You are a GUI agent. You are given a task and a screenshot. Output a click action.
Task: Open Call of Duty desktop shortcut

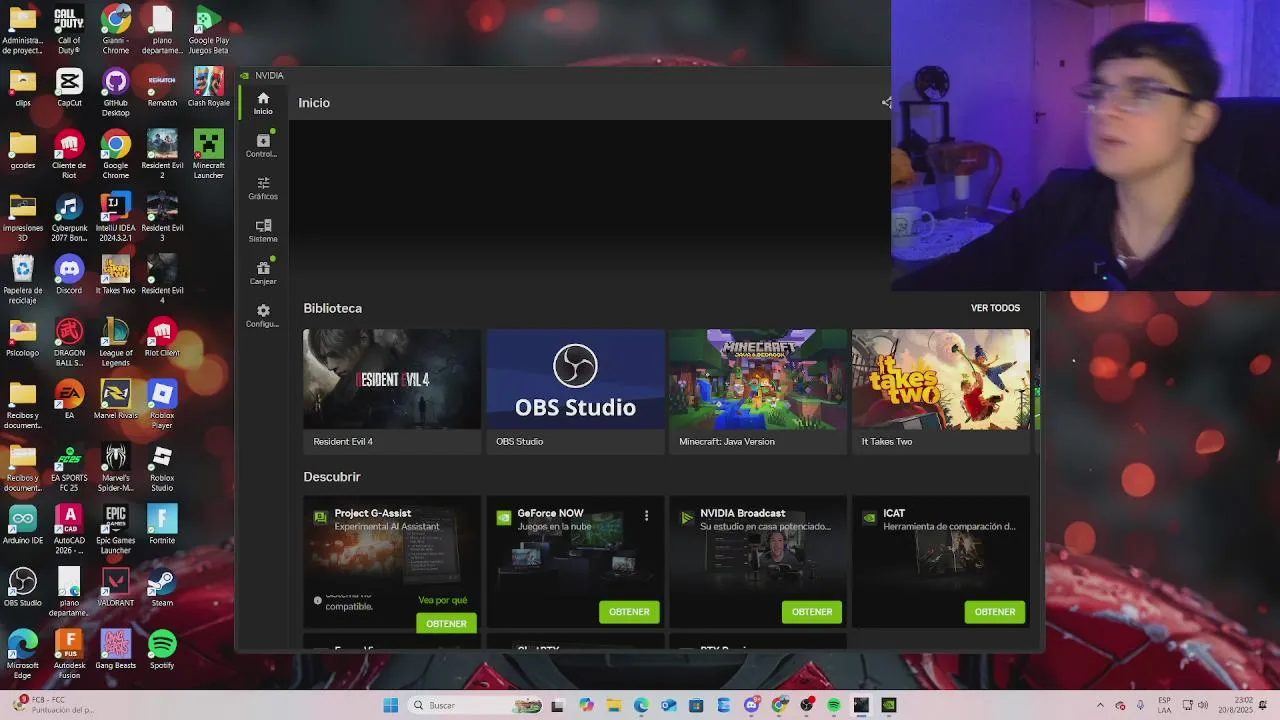point(69,31)
